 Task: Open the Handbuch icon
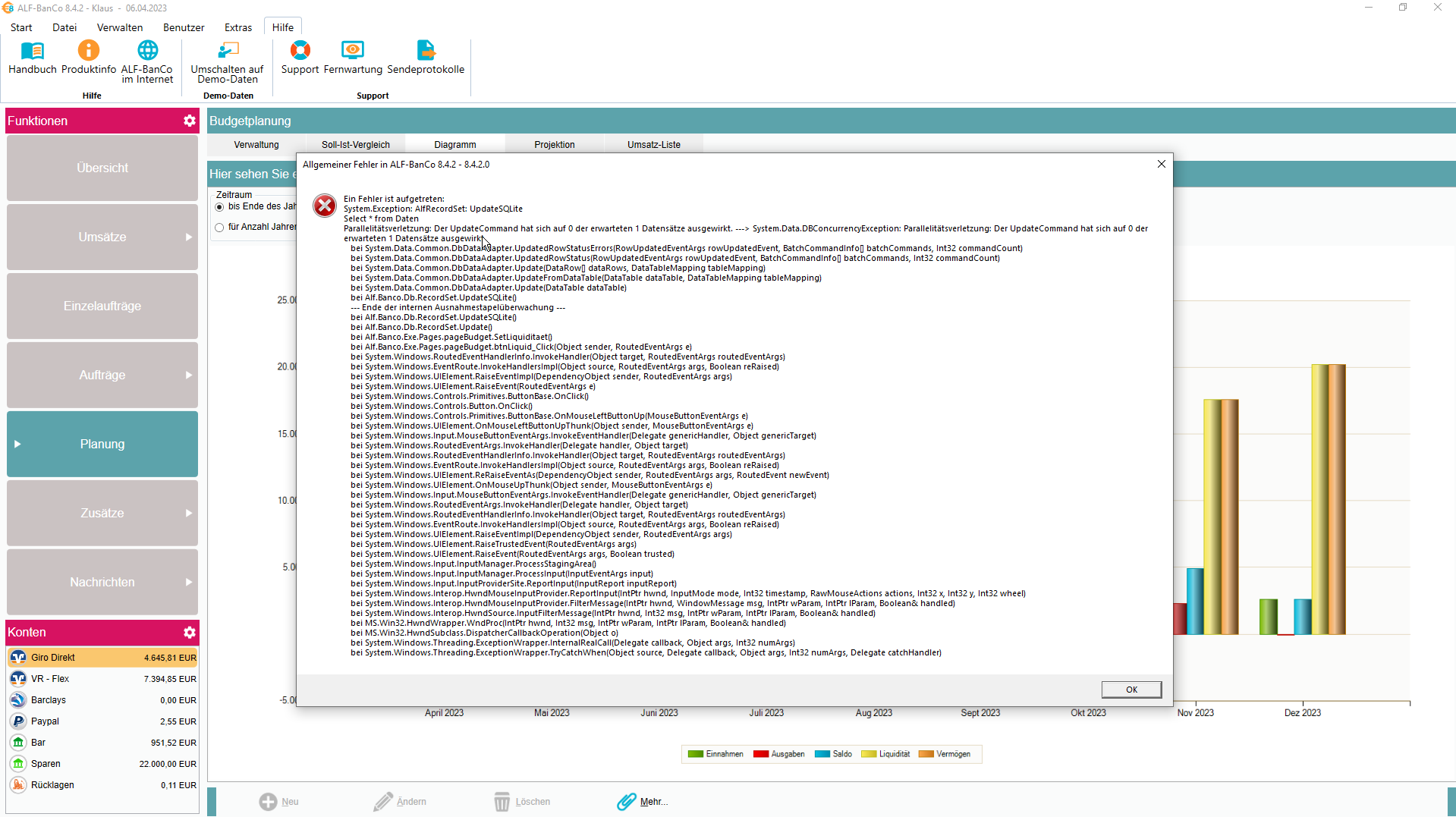[x=32, y=51]
